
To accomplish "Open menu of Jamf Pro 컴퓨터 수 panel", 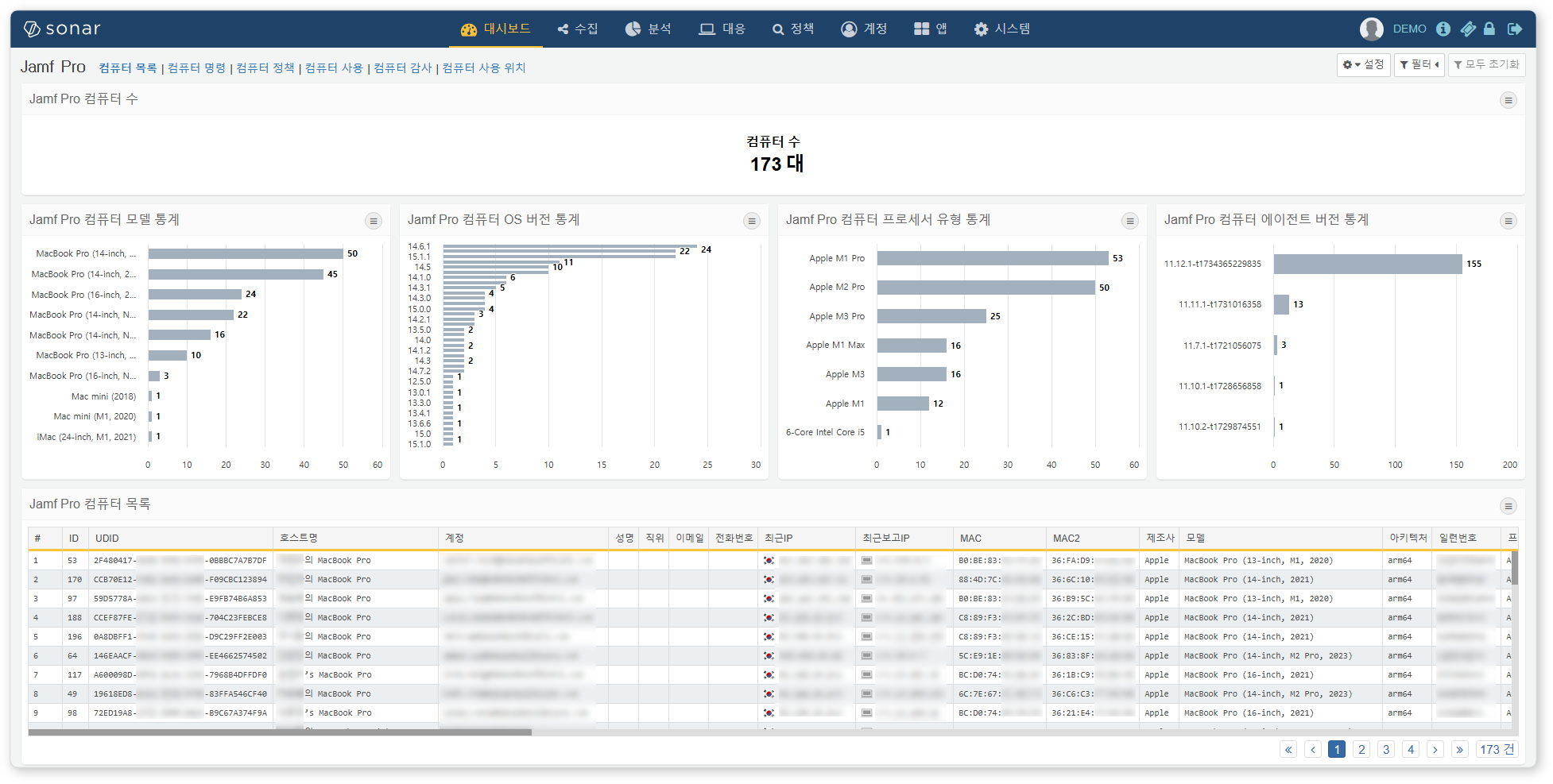I will coord(1508,100).
